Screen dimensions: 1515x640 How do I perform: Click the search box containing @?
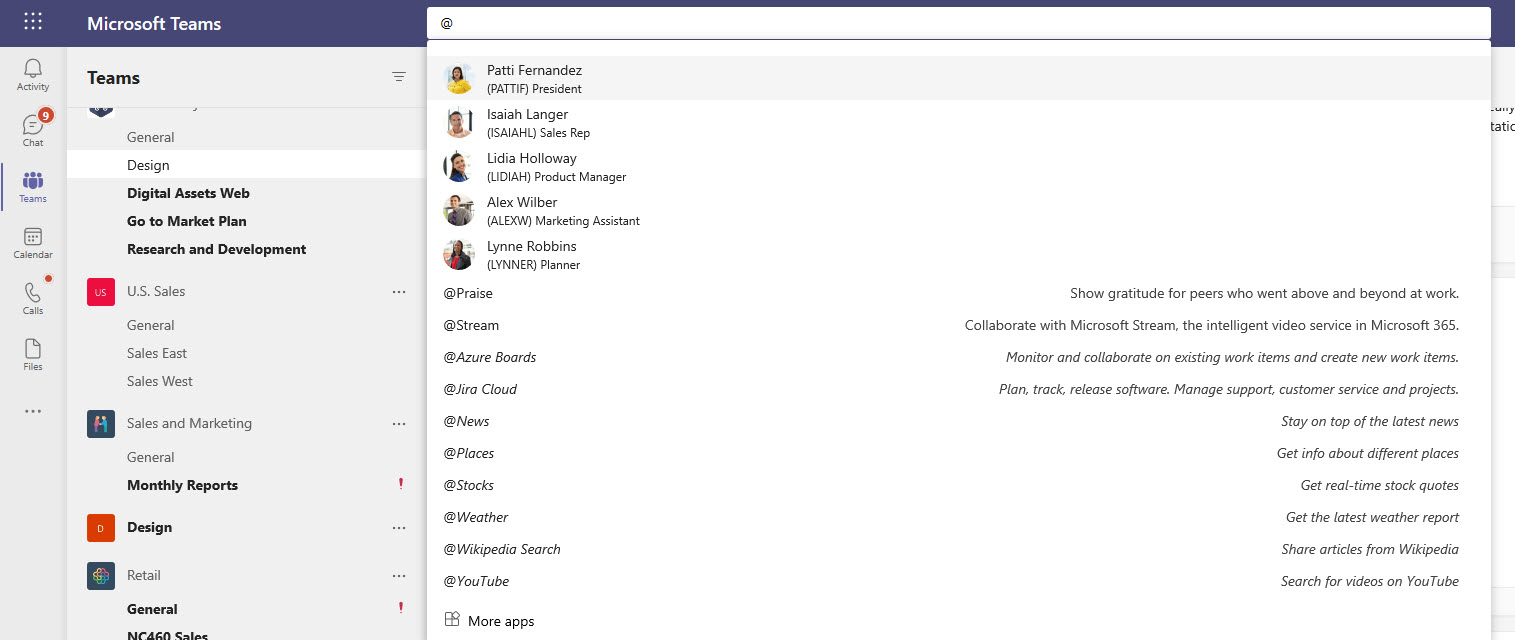click(958, 23)
